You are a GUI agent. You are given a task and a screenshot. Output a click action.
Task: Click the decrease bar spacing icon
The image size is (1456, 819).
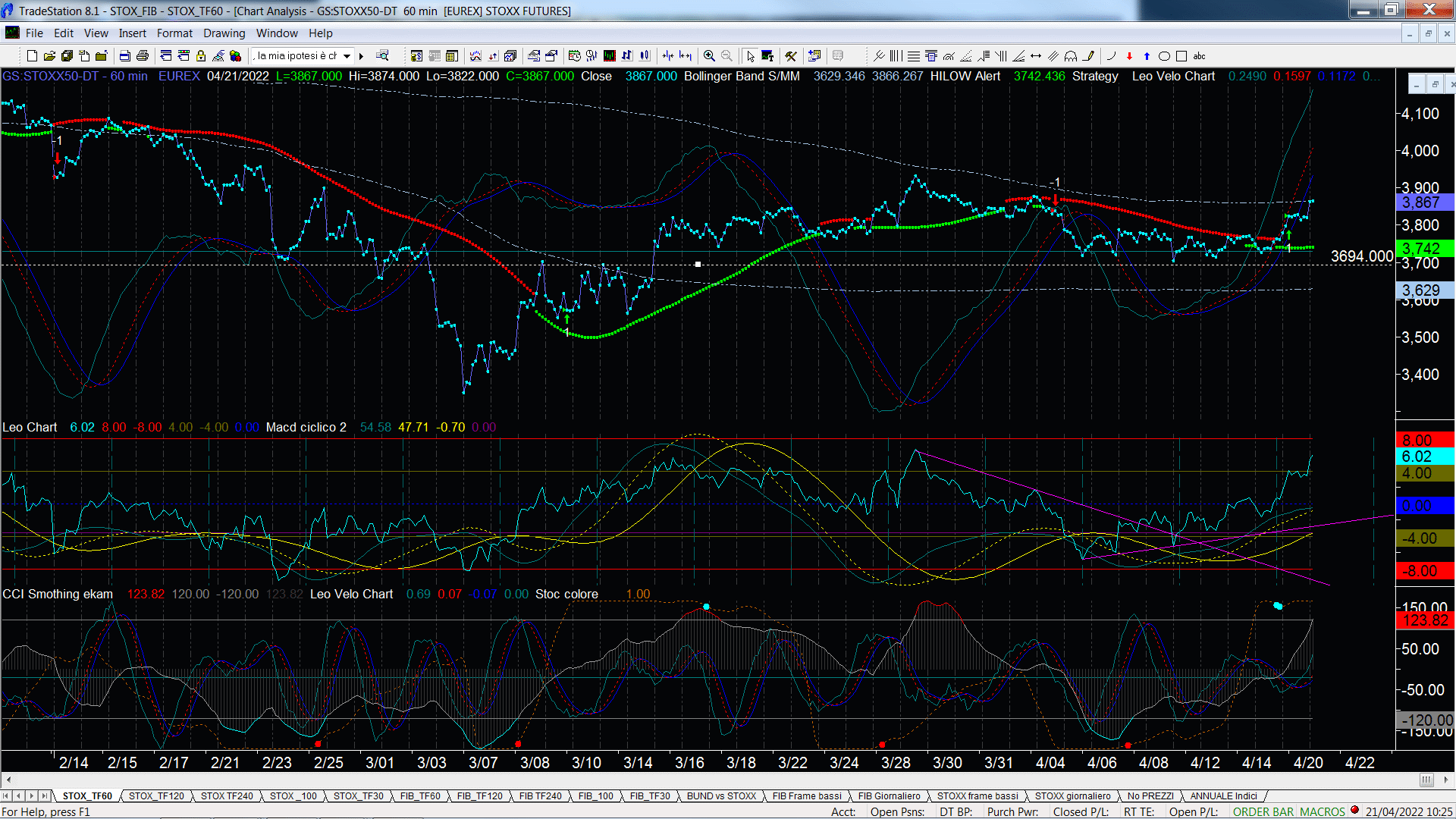tap(668, 56)
